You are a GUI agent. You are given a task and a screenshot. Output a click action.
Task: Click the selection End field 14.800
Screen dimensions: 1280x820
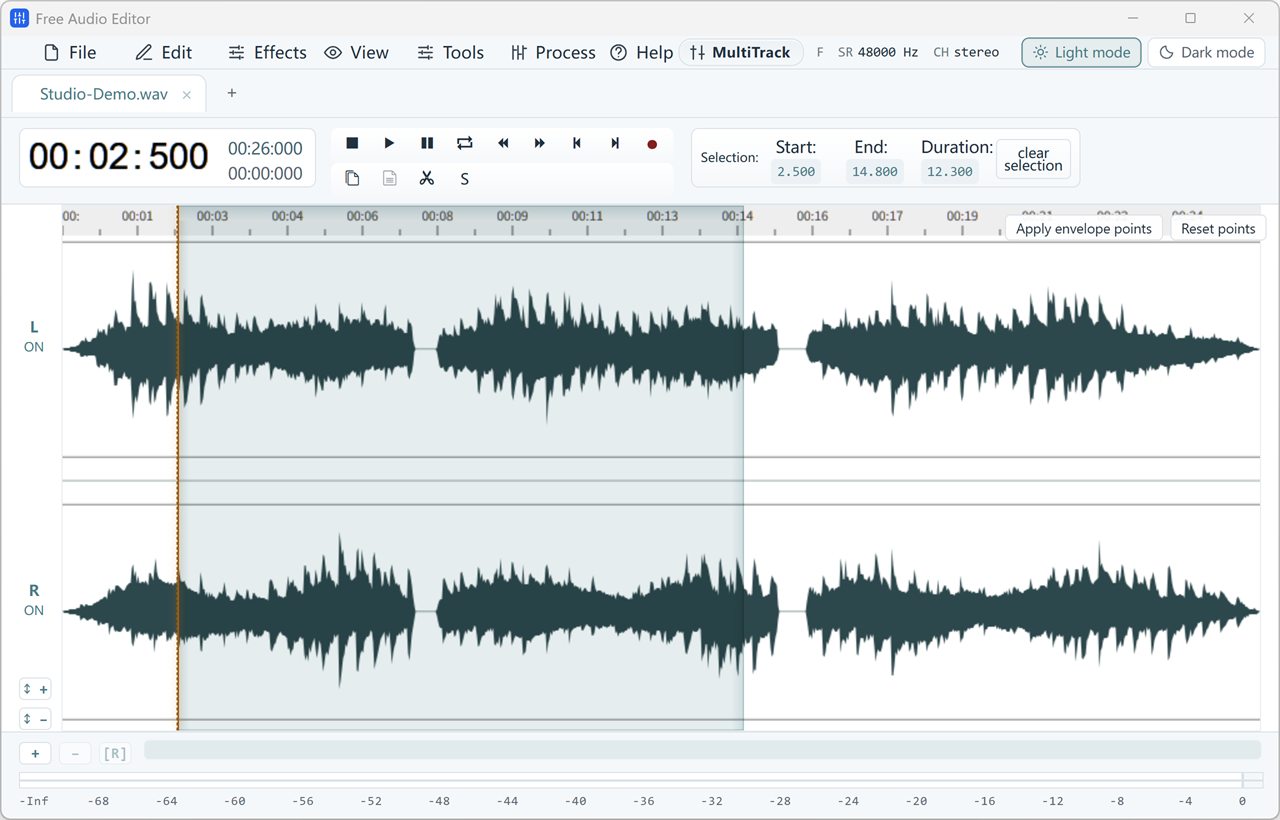(x=874, y=171)
